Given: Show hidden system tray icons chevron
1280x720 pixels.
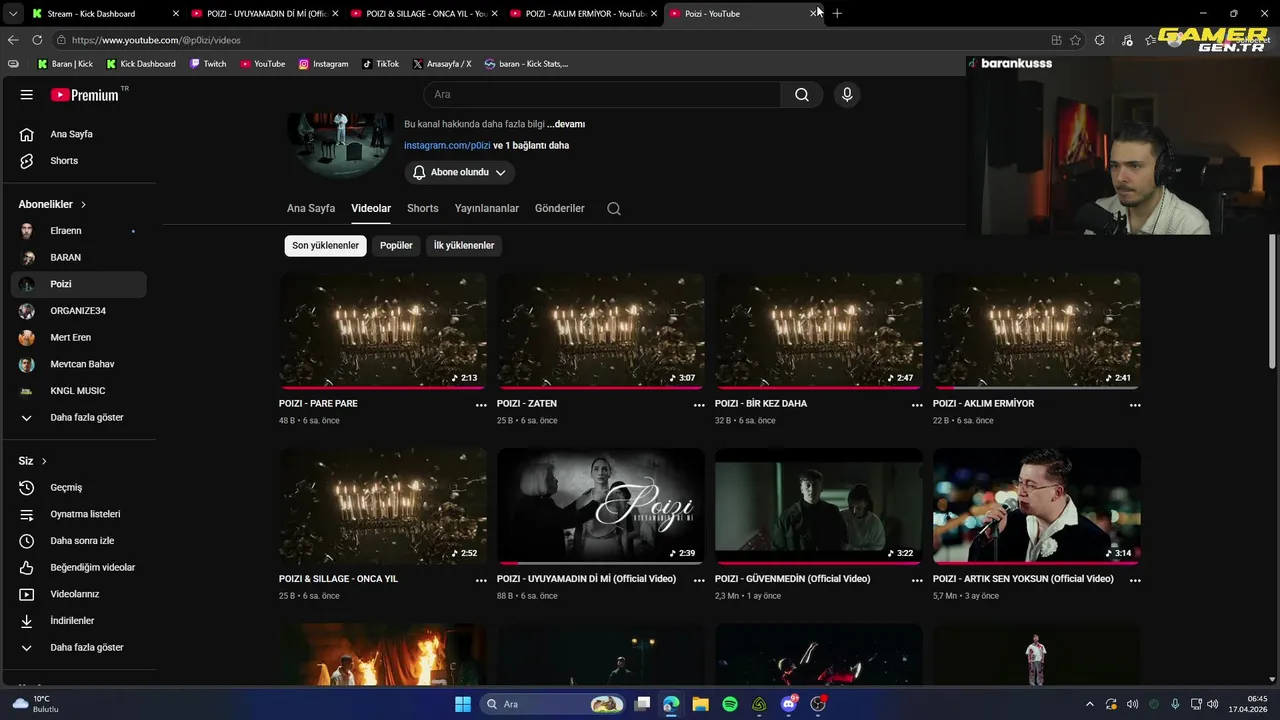Looking at the screenshot, I should click(1090, 704).
